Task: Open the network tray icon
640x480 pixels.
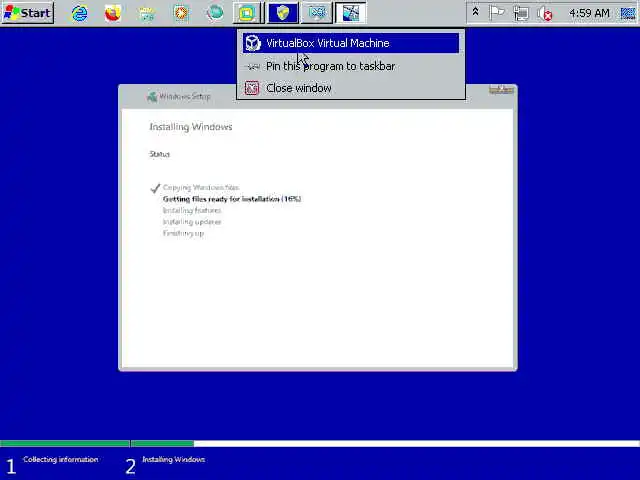Action: coord(521,14)
